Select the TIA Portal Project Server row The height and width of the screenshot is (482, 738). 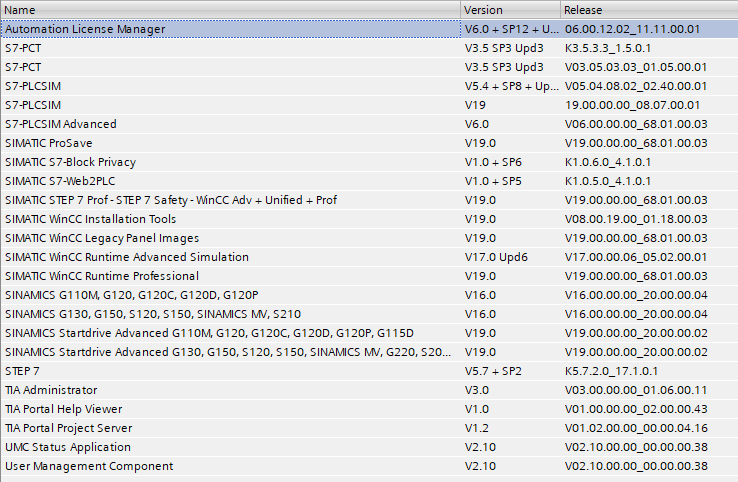coord(369,428)
